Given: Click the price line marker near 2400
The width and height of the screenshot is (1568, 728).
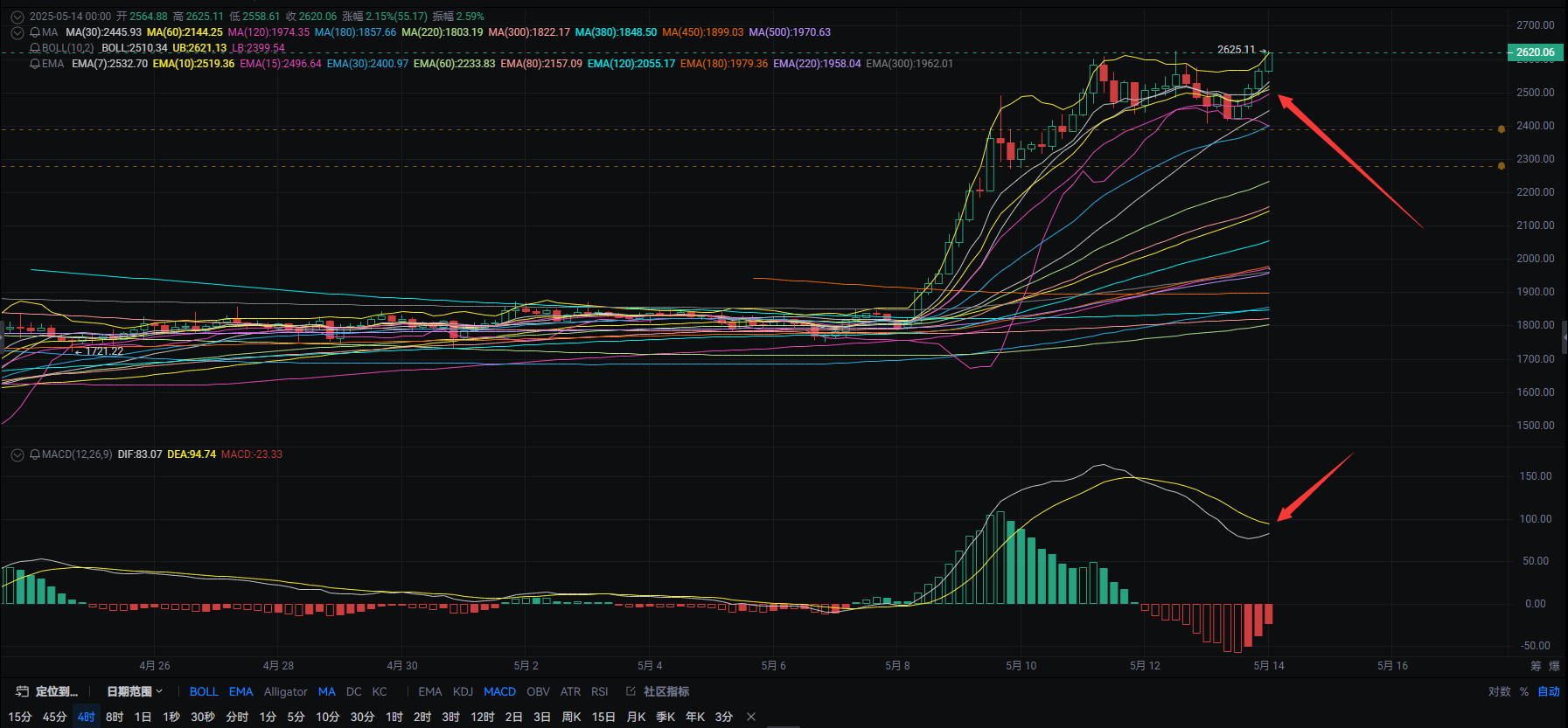Looking at the screenshot, I should pos(1502,129).
